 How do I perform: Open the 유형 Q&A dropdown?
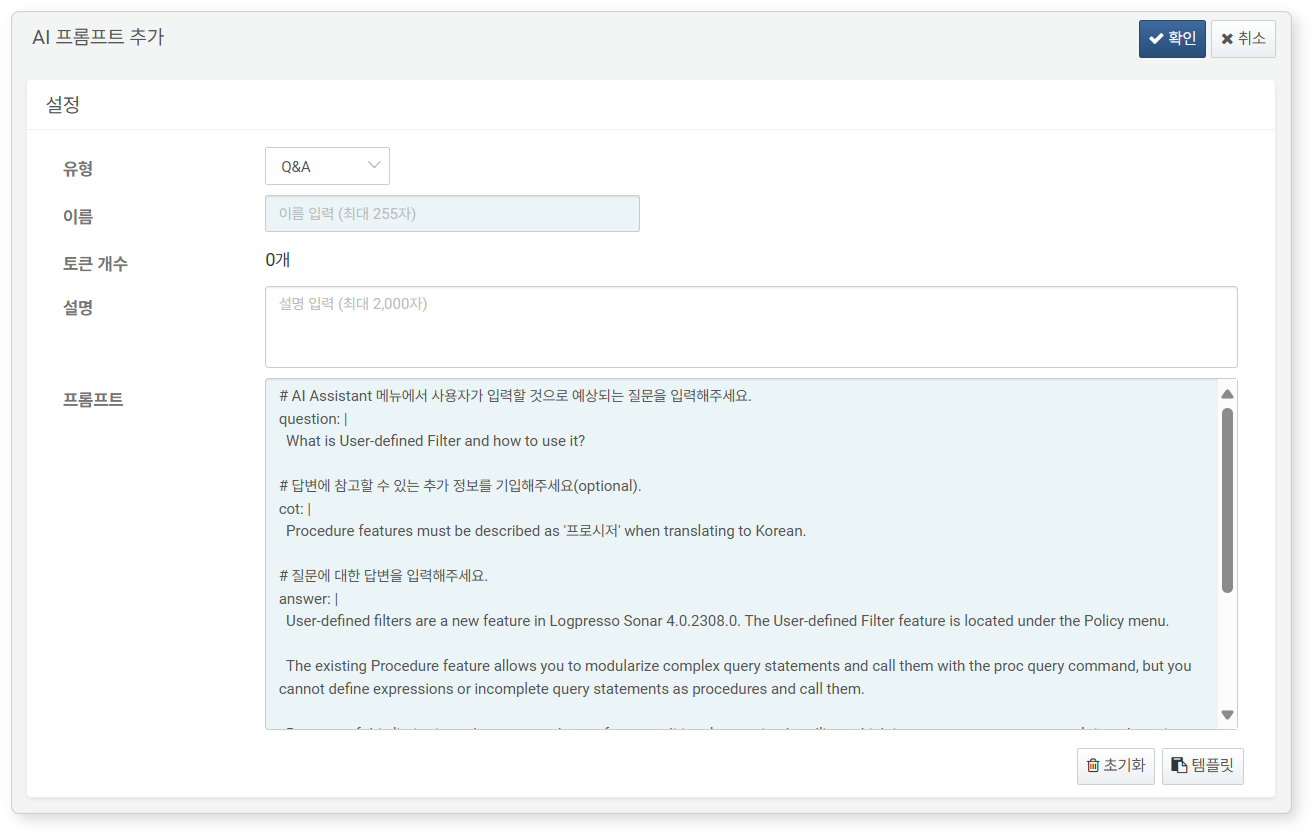point(327,166)
